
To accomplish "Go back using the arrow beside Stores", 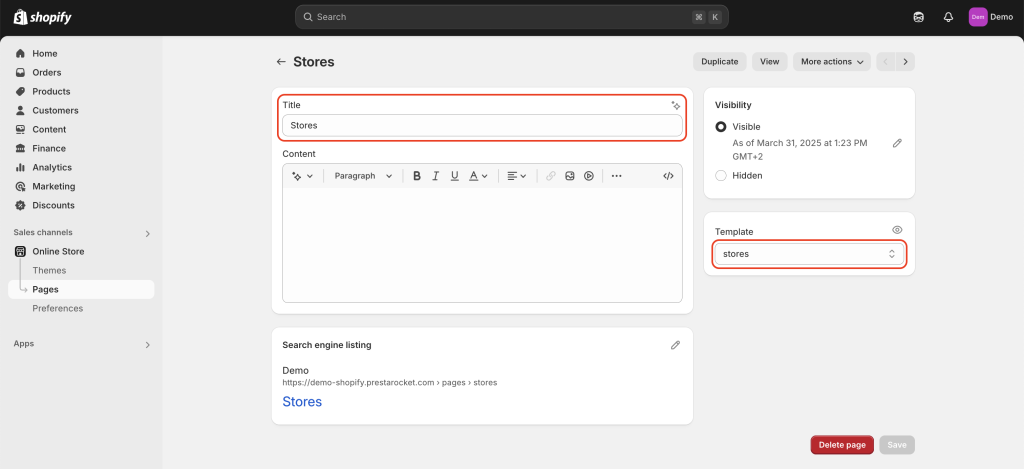I will click(x=281, y=61).
